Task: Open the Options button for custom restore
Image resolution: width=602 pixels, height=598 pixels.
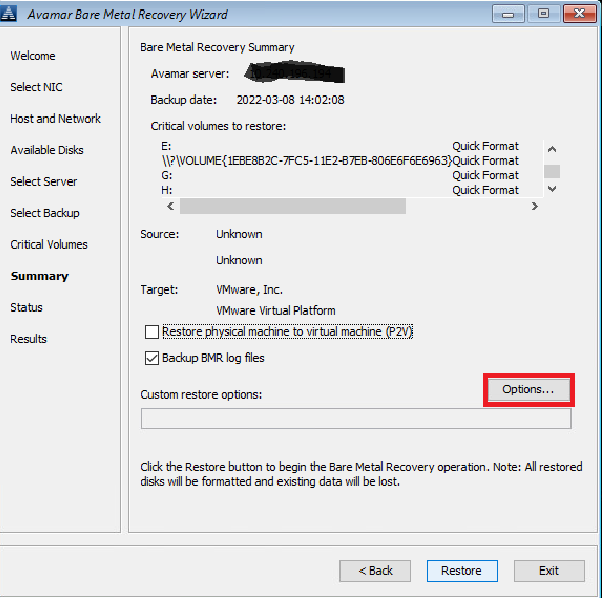Action: (529, 390)
